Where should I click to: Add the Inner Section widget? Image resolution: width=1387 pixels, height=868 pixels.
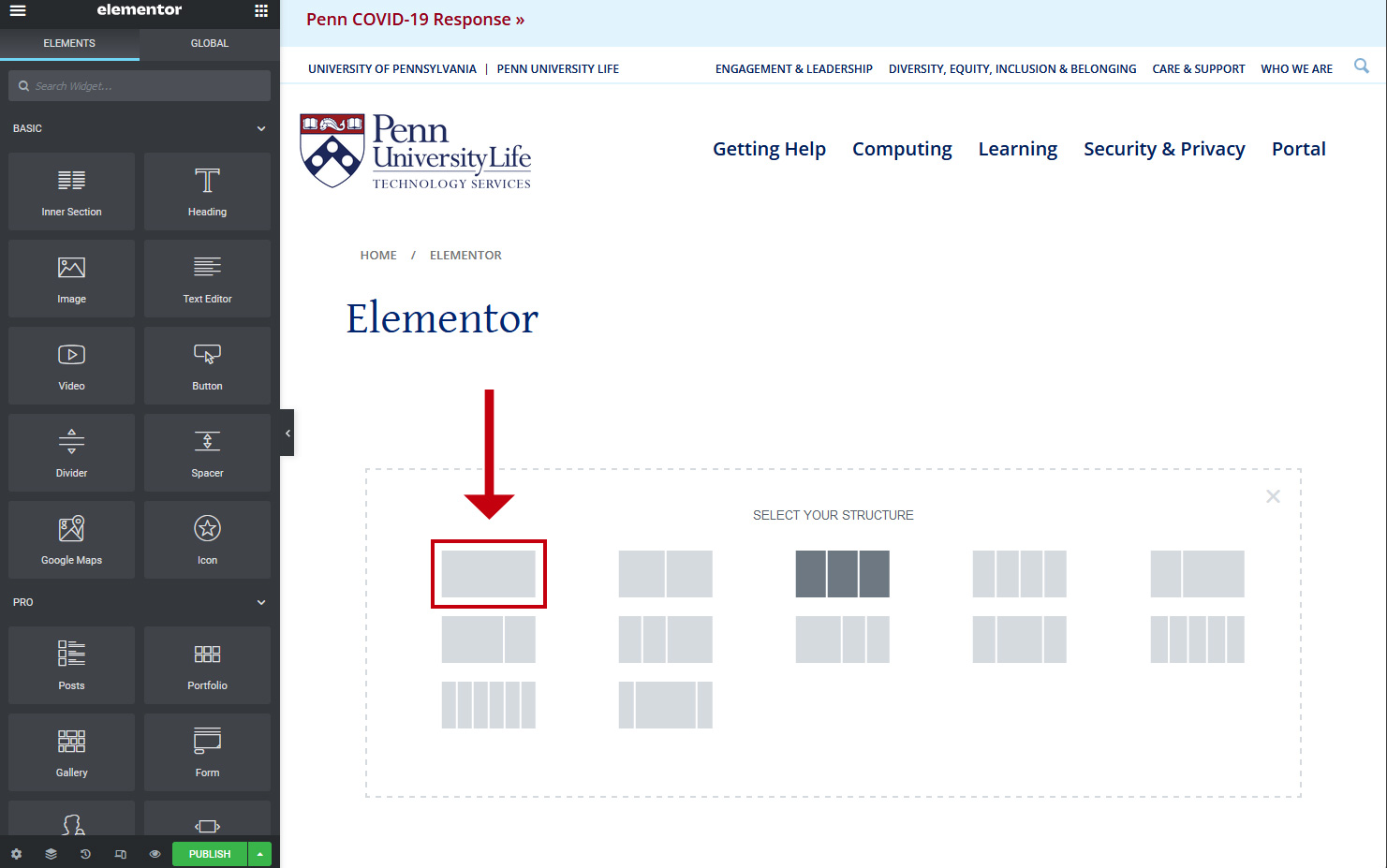pyautogui.click(x=71, y=192)
